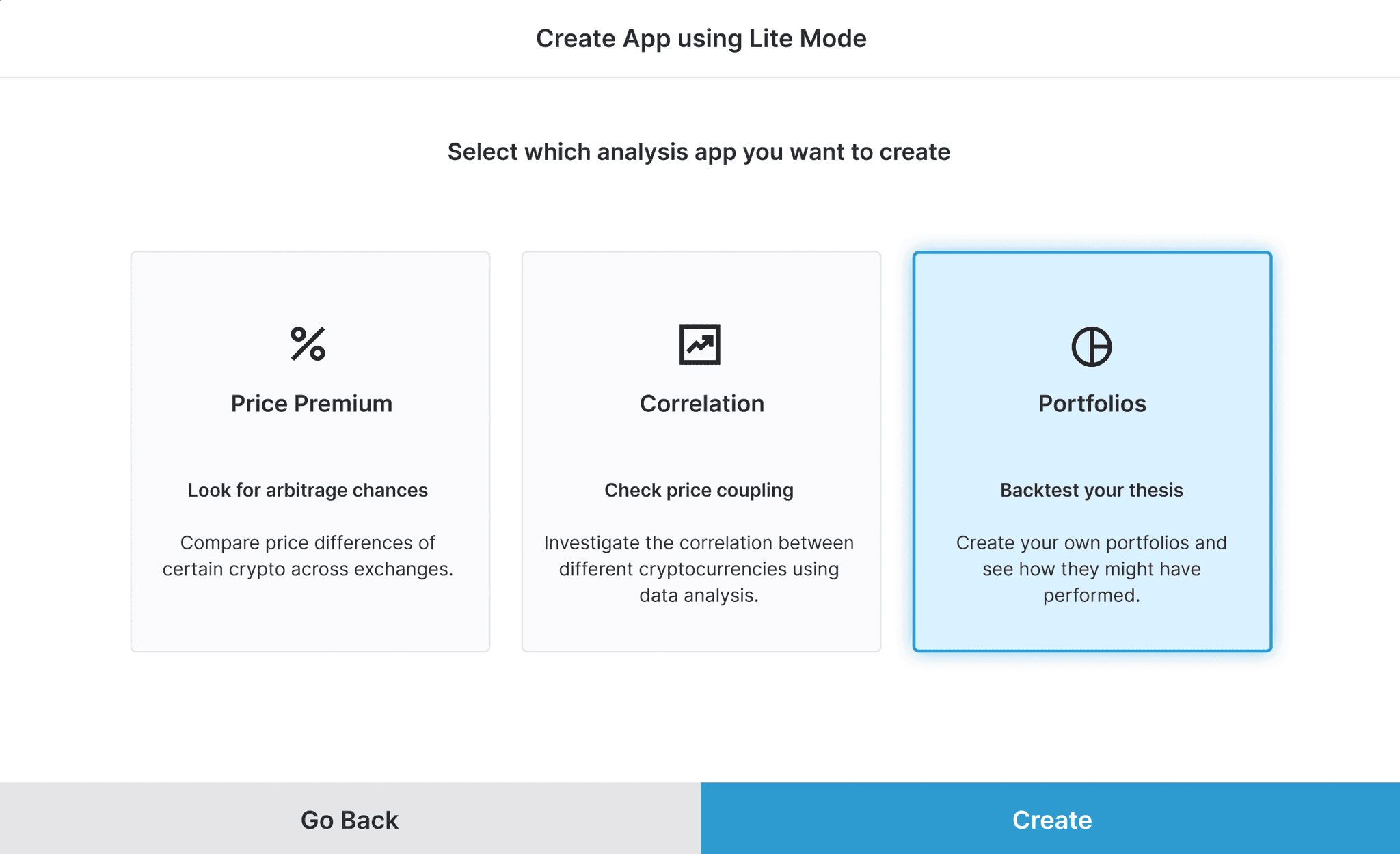Choose the Price Premium analysis app card
Image resolution: width=1400 pixels, height=854 pixels.
click(x=310, y=451)
